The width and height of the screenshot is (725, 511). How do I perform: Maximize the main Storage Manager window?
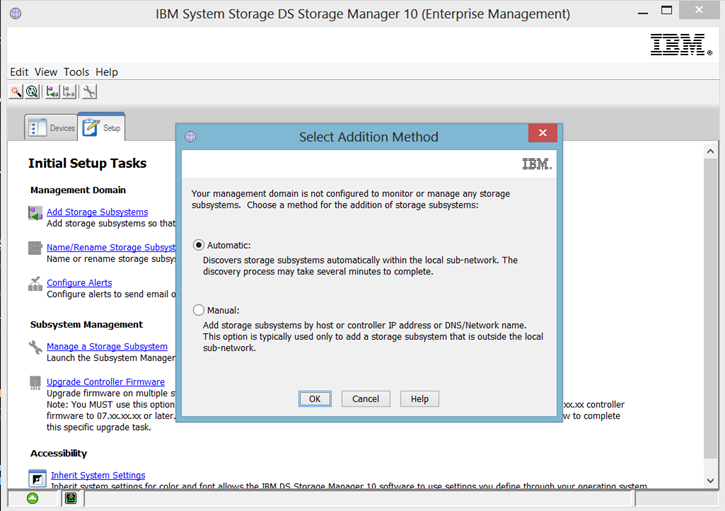click(666, 10)
